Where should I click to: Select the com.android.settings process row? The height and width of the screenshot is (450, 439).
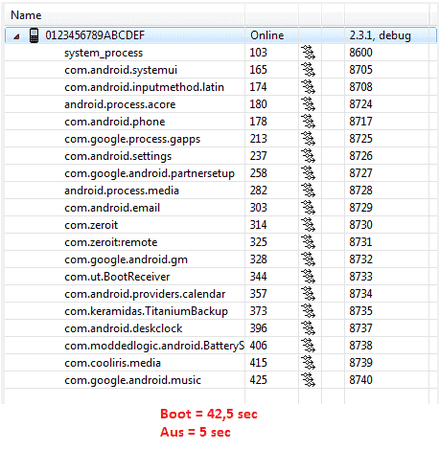[220, 156]
